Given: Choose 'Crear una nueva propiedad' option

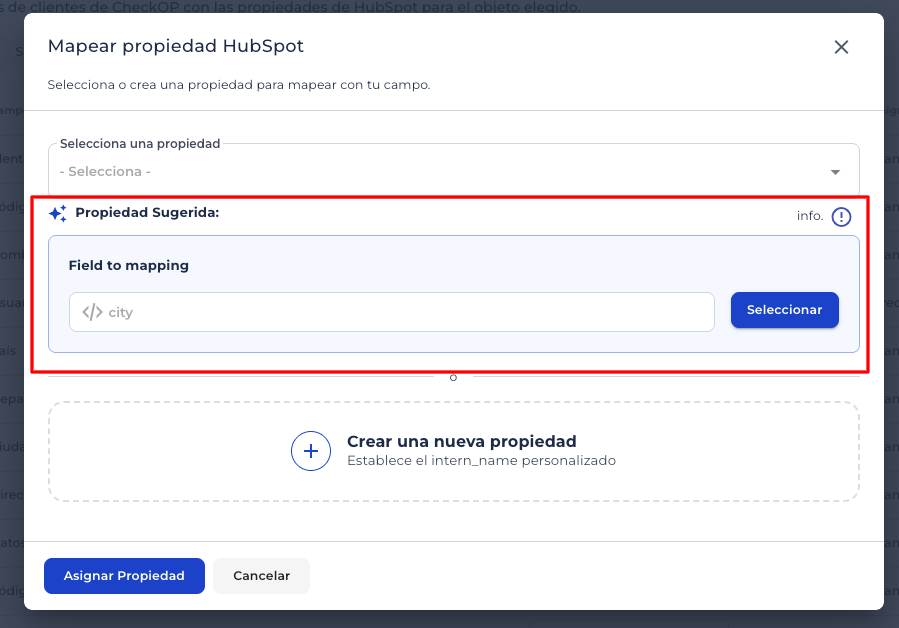Looking at the screenshot, I should point(461,442).
